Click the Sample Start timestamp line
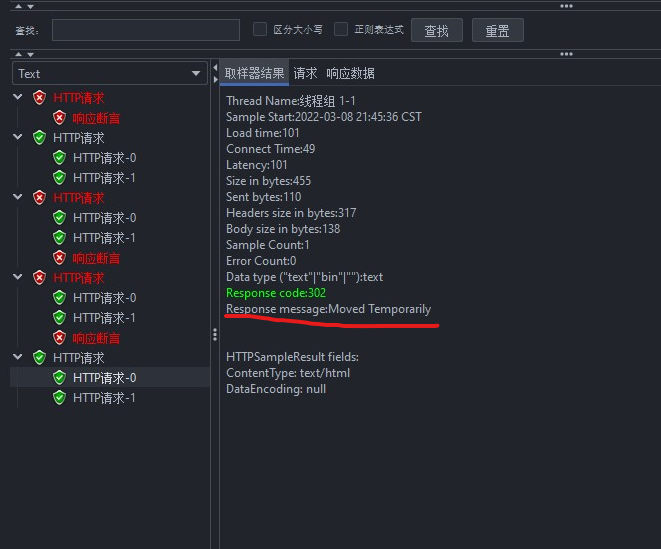The image size is (661, 549). (x=324, y=117)
